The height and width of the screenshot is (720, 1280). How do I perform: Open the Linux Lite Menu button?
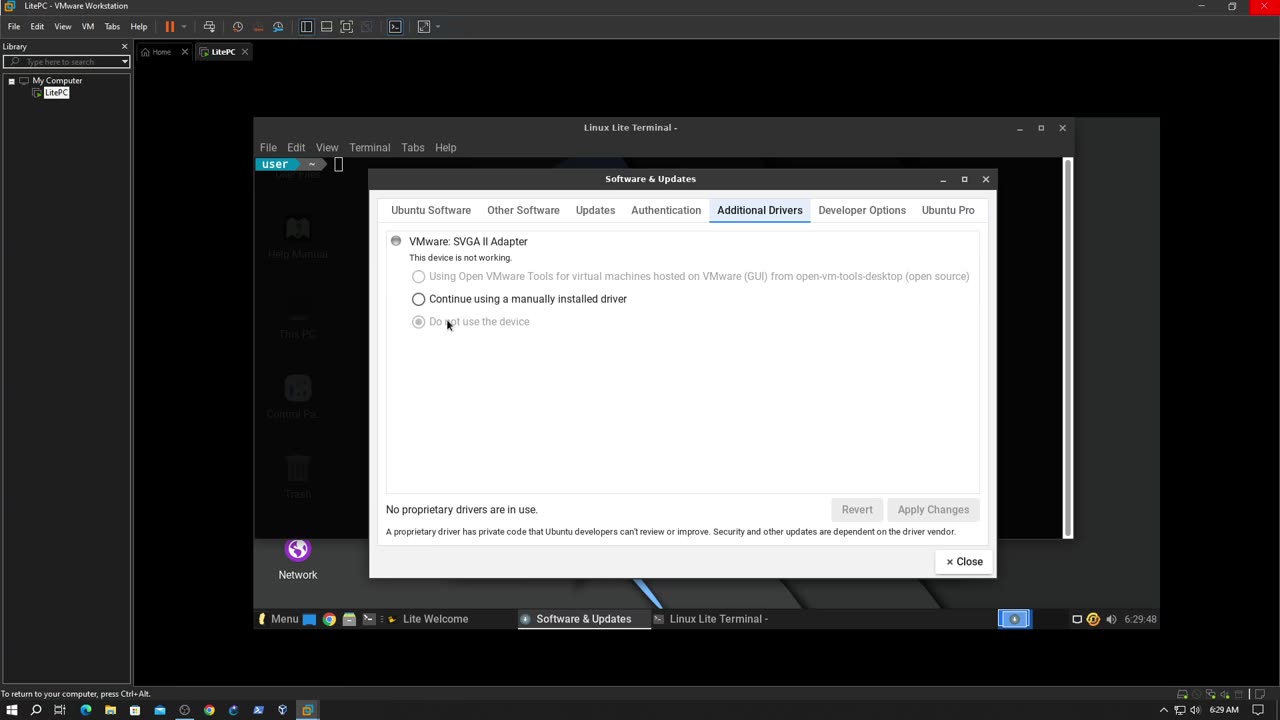278,619
